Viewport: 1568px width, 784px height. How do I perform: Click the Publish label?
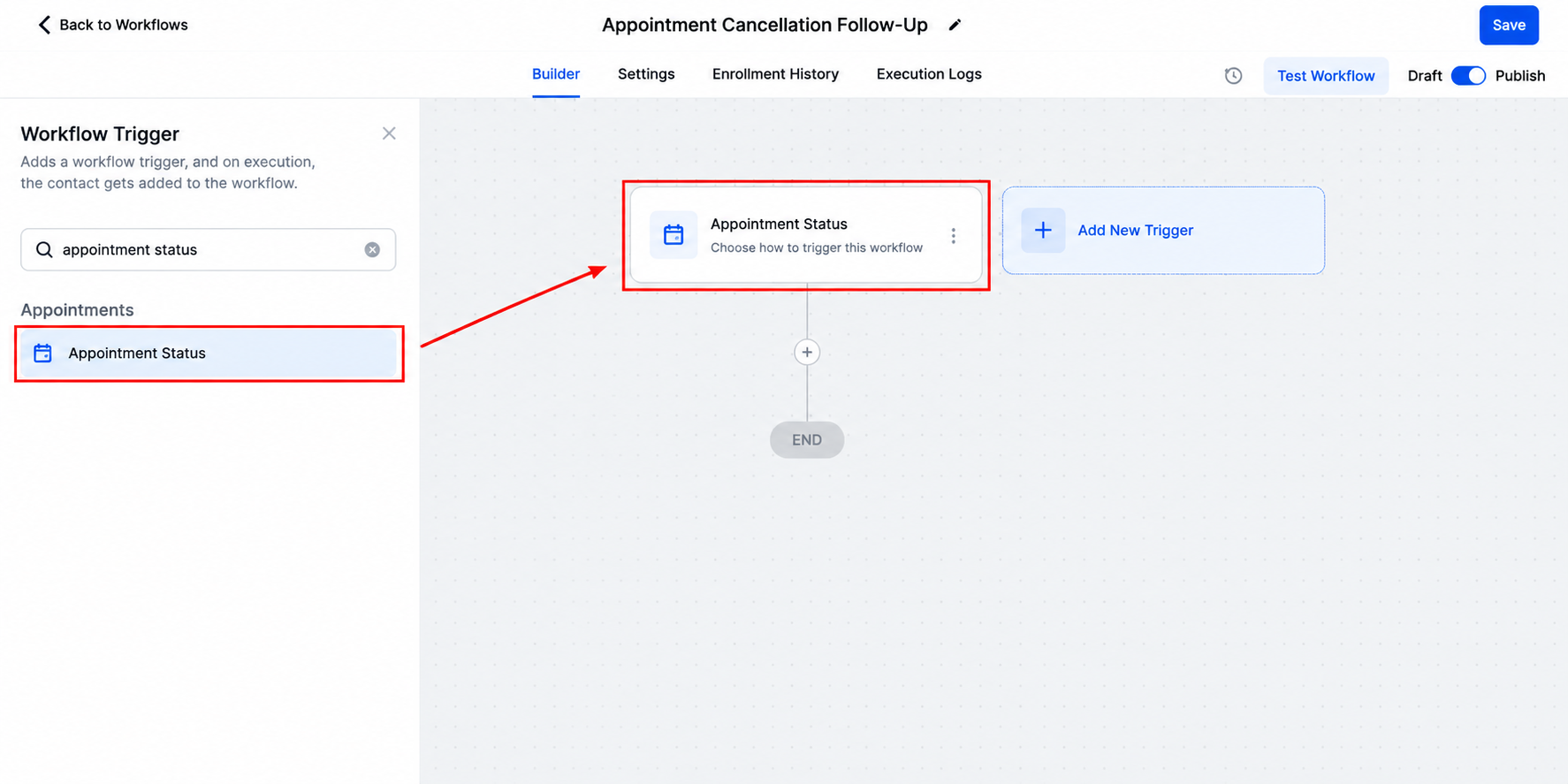tap(1519, 76)
